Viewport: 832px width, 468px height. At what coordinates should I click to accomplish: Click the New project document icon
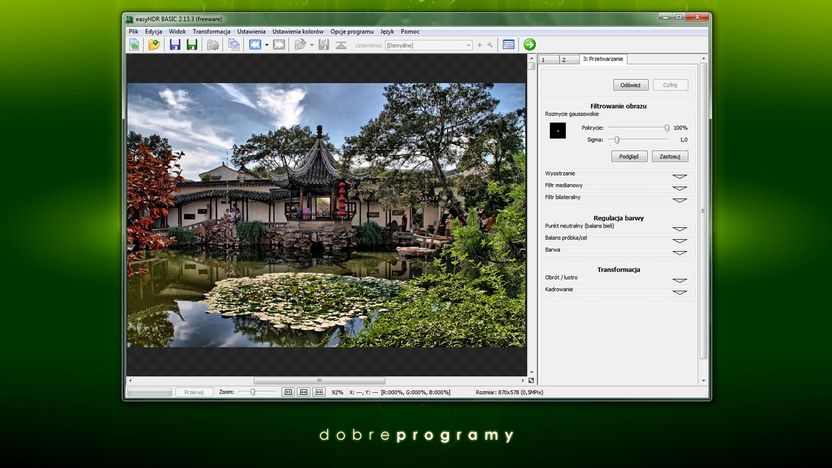tap(134, 45)
